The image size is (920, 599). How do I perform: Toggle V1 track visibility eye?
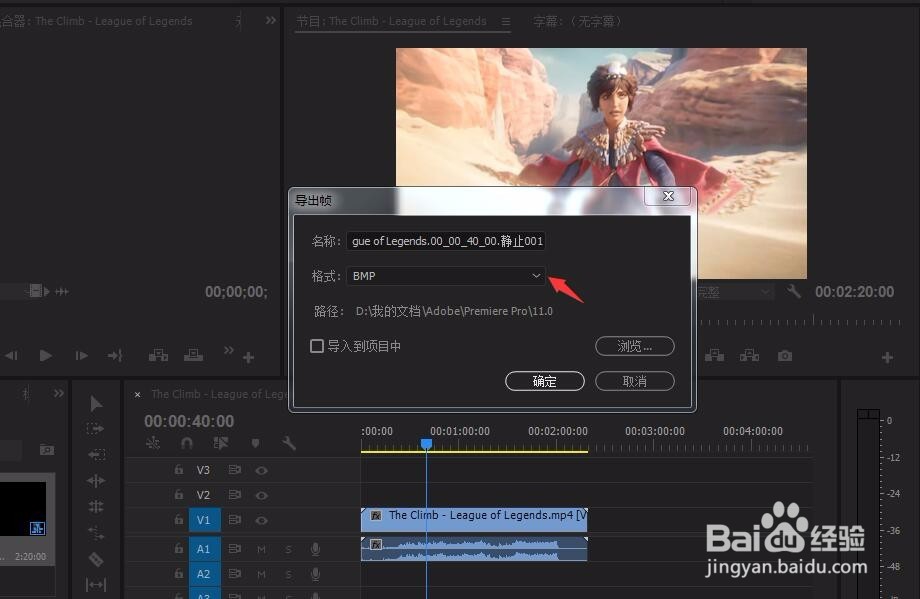(x=261, y=520)
